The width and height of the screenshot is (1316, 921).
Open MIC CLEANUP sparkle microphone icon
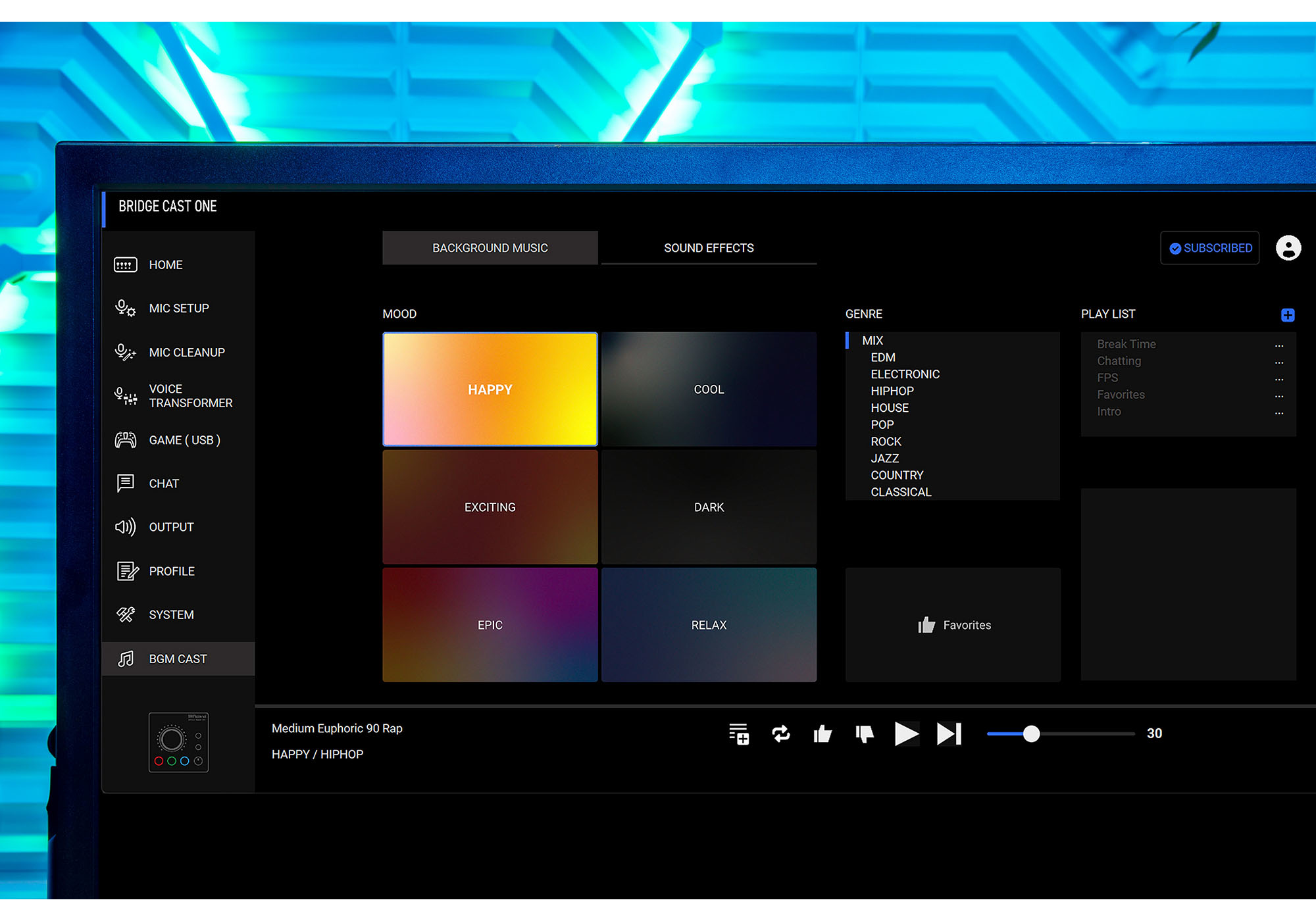click(125, 352)
